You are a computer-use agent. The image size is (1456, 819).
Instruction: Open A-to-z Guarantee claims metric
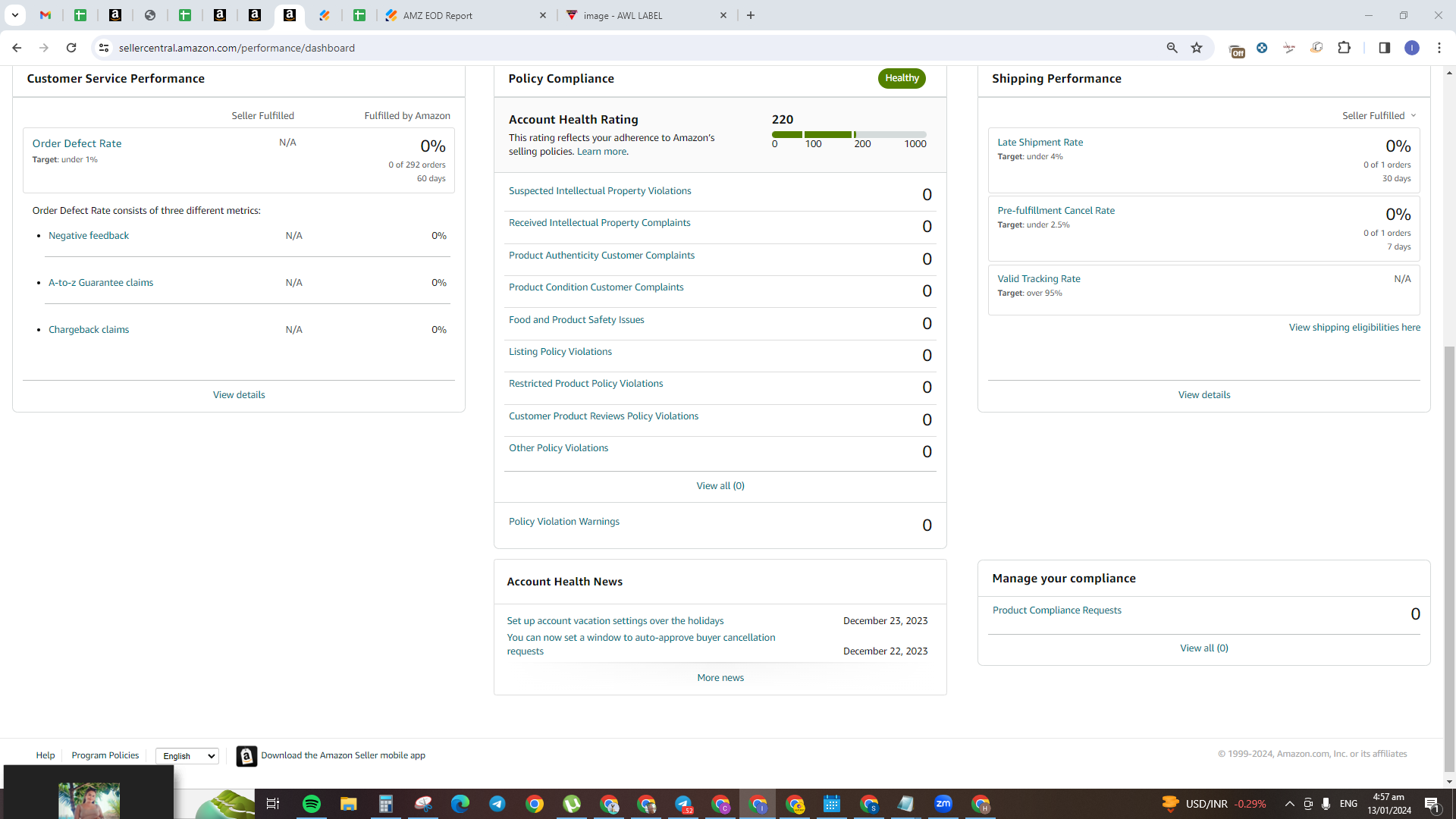pyautogui.click(x=101, y=283)
